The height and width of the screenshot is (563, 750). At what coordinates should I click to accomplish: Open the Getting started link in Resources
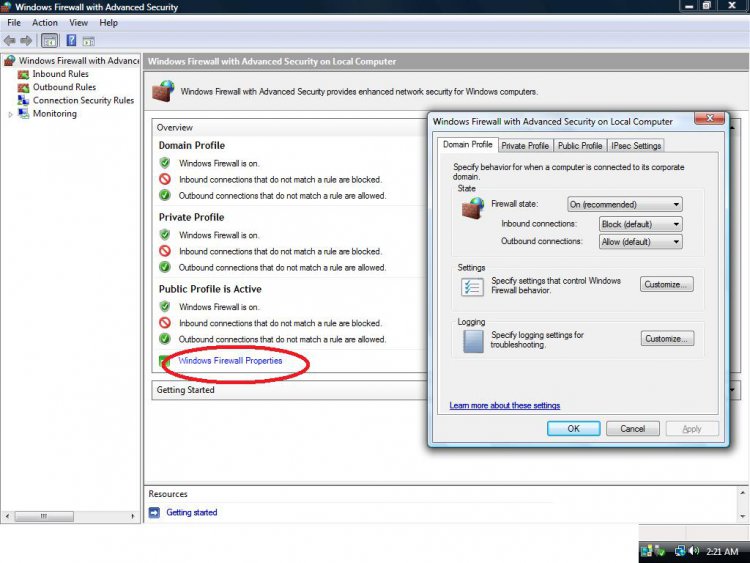coord(192,512)
